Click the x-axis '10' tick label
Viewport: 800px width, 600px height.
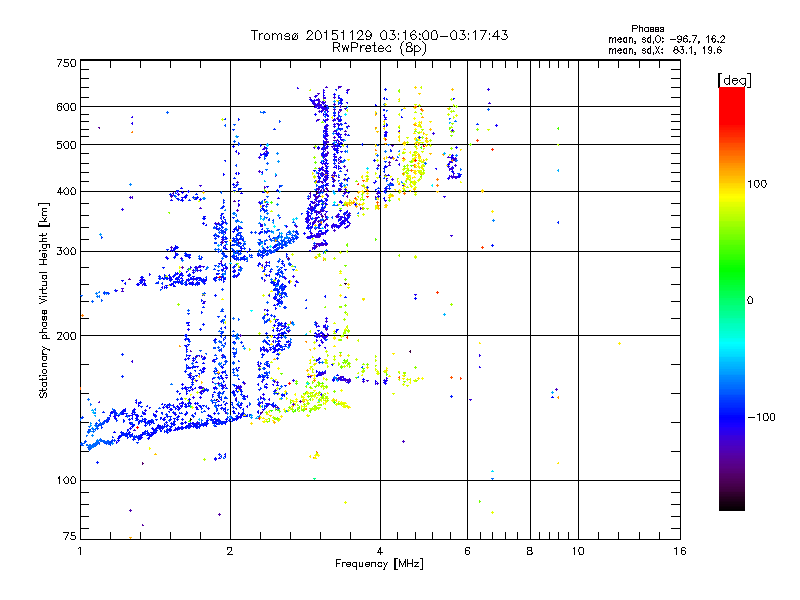tap(578, 551)
